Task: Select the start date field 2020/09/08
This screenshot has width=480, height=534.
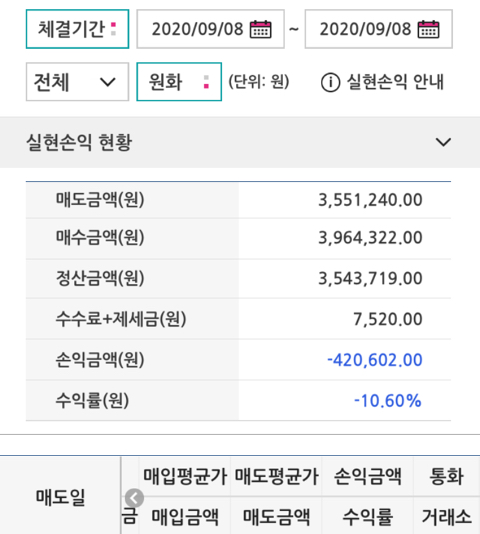Action: tap(211, 29)
